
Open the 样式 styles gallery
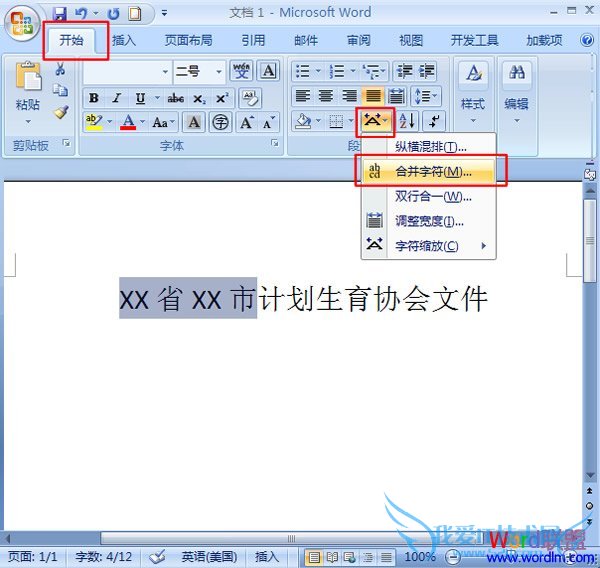pos(473,92)
